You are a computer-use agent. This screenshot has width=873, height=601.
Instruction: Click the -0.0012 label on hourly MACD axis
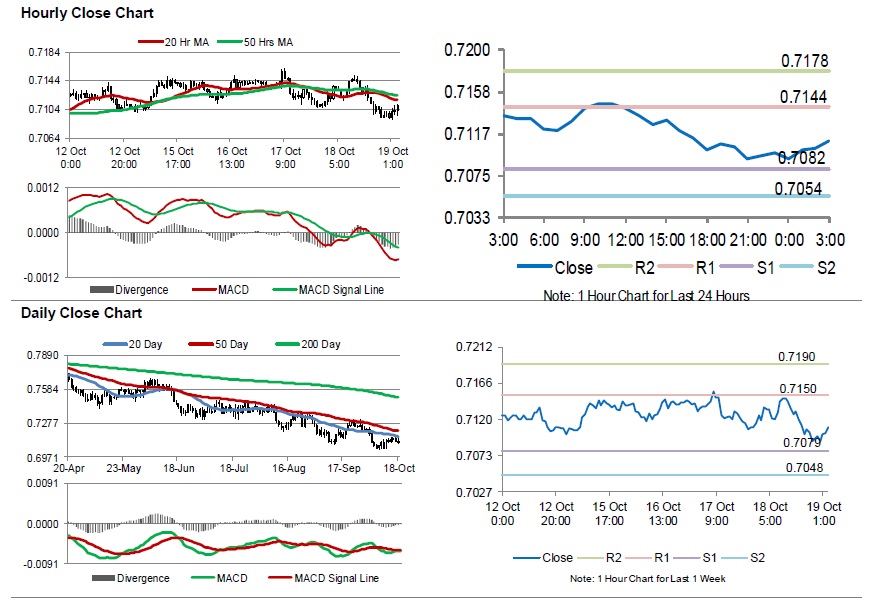coord(41,277)
